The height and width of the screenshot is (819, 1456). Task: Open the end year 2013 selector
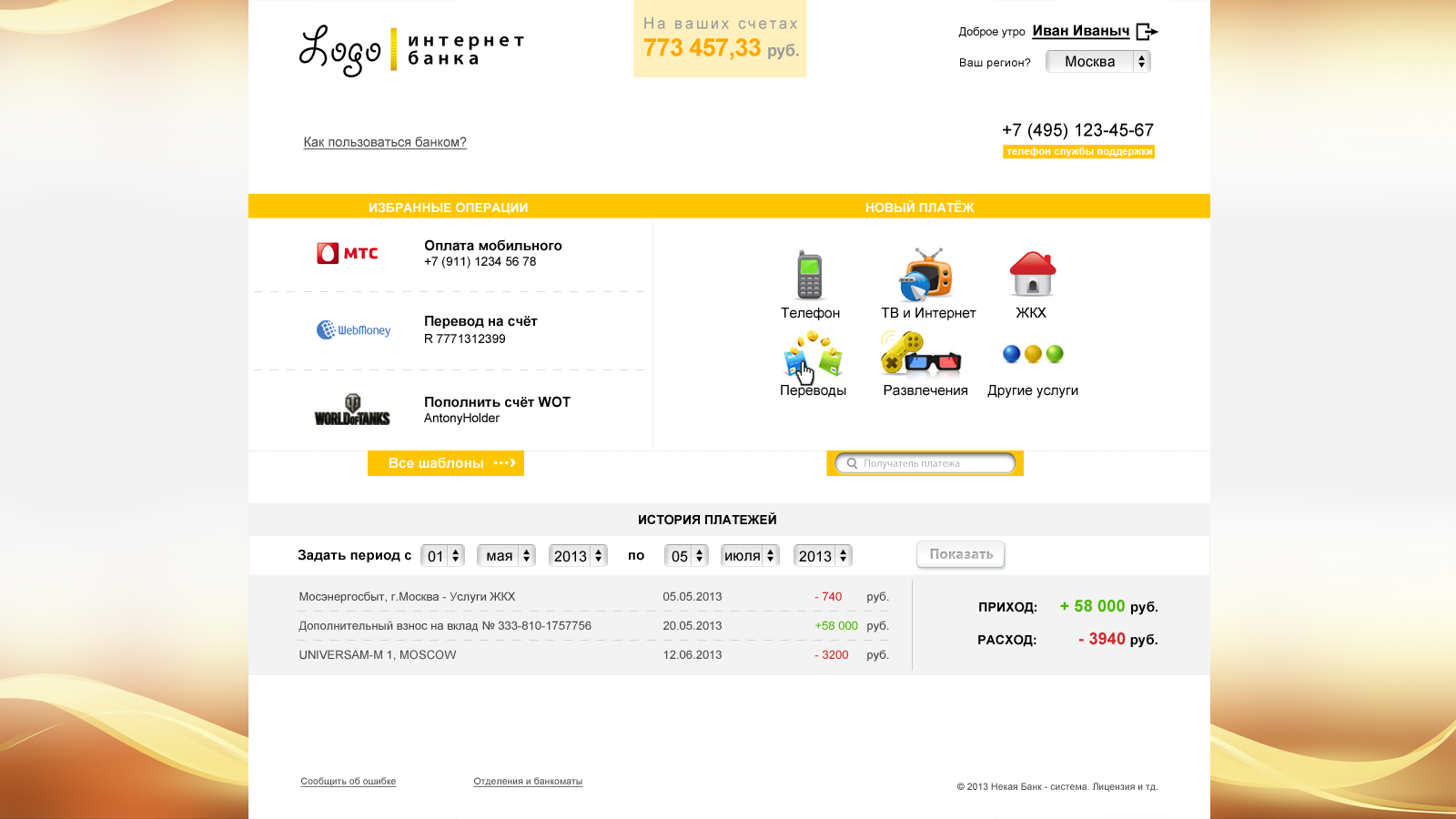coord(822,555)
